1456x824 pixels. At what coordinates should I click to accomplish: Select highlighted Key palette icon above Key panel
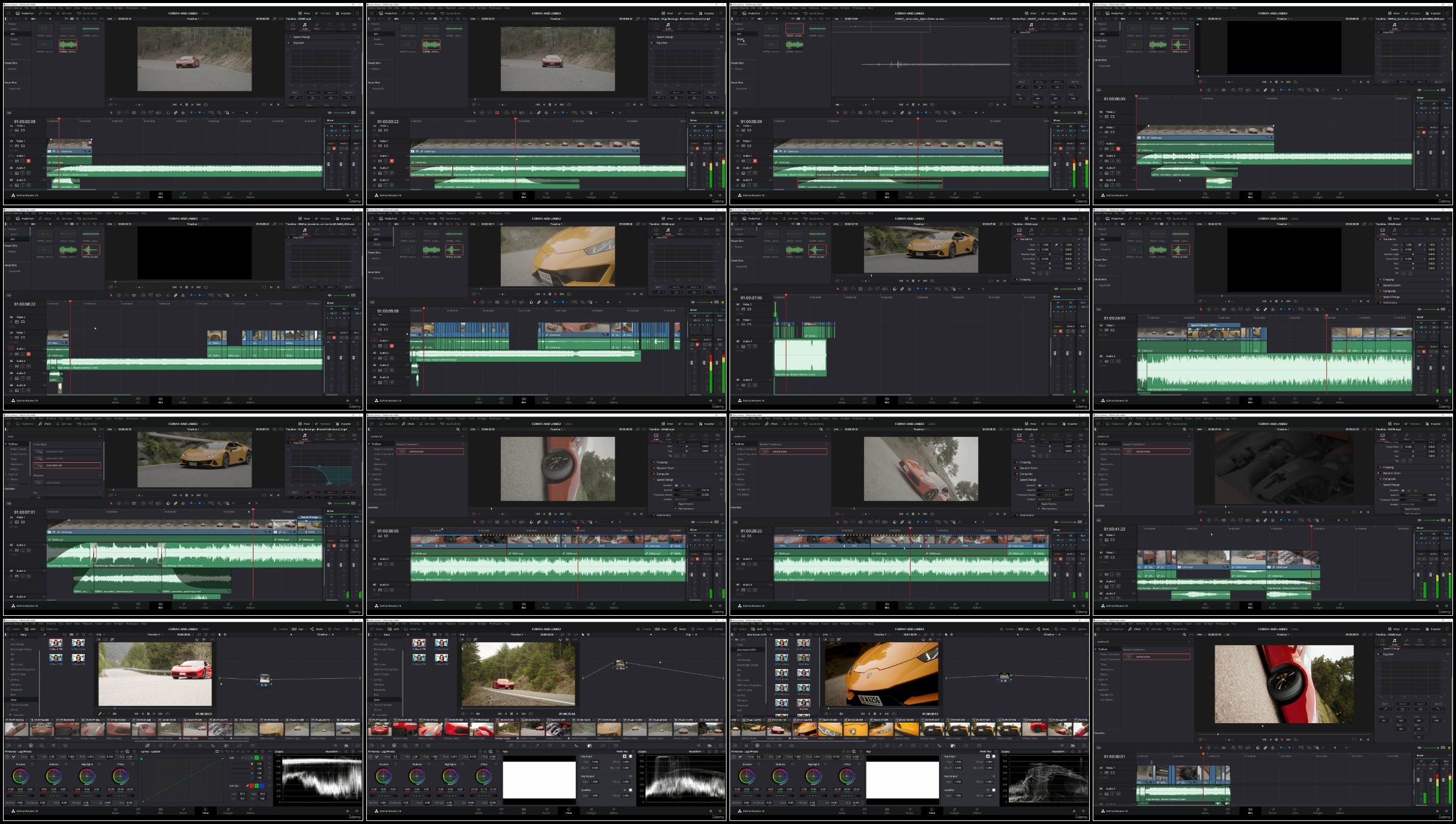pyautogui.click(x=590, y=745)
